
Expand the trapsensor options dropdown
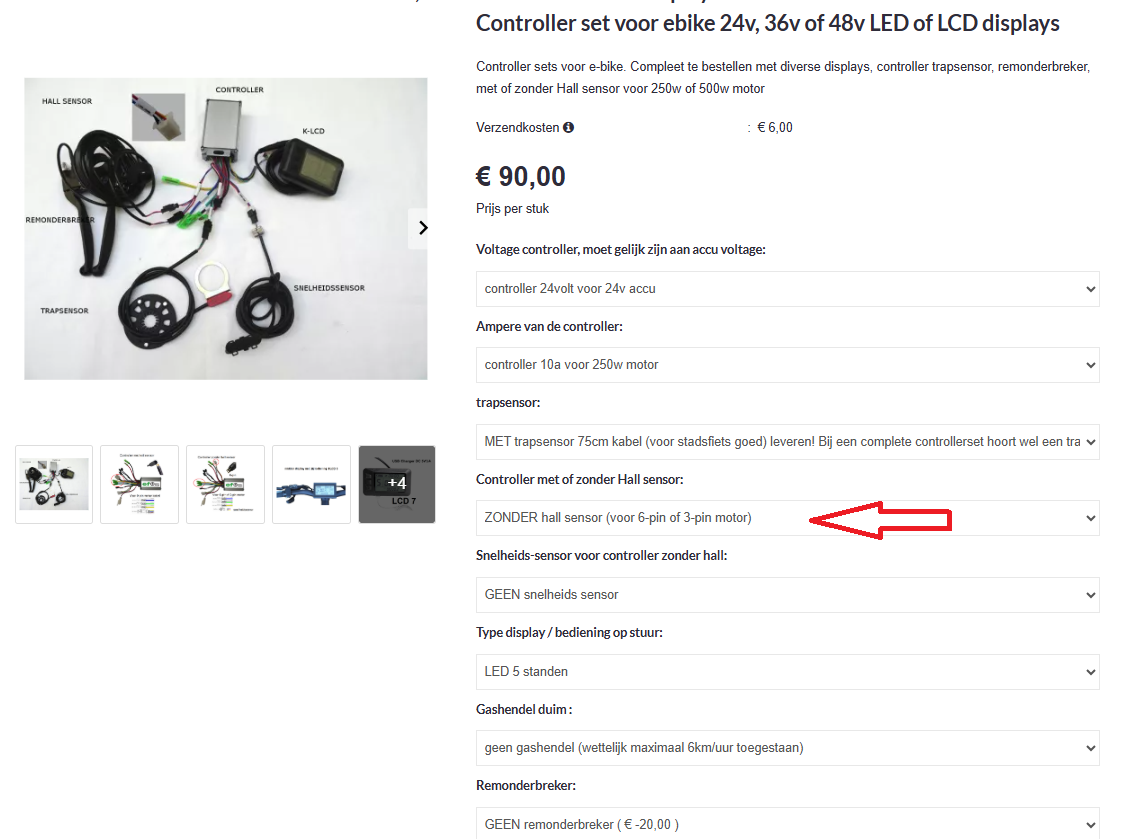click(787, 442)
